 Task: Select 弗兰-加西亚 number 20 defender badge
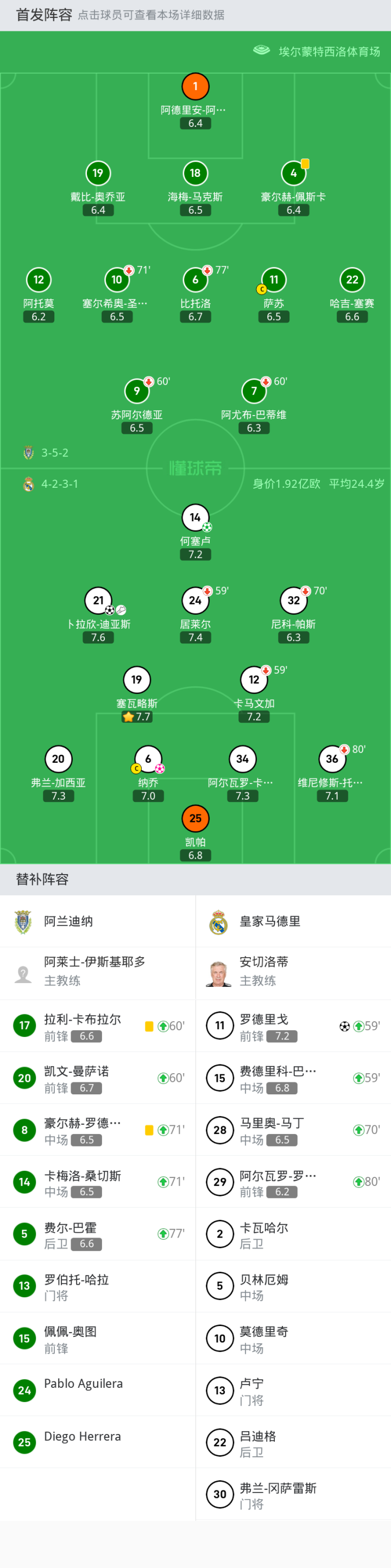click(x=59, y=759)
